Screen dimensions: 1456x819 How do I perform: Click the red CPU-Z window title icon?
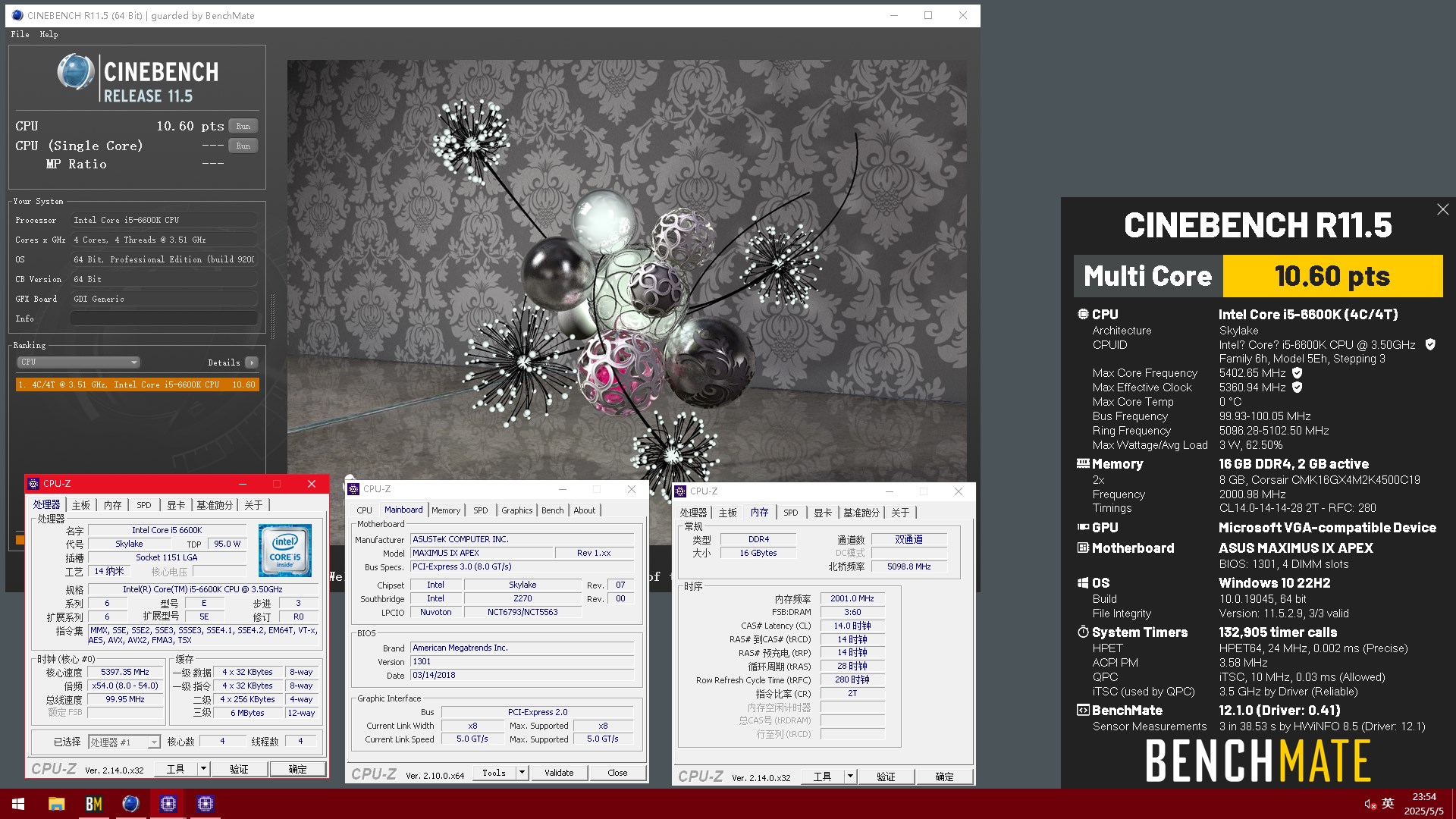[33, 484]
